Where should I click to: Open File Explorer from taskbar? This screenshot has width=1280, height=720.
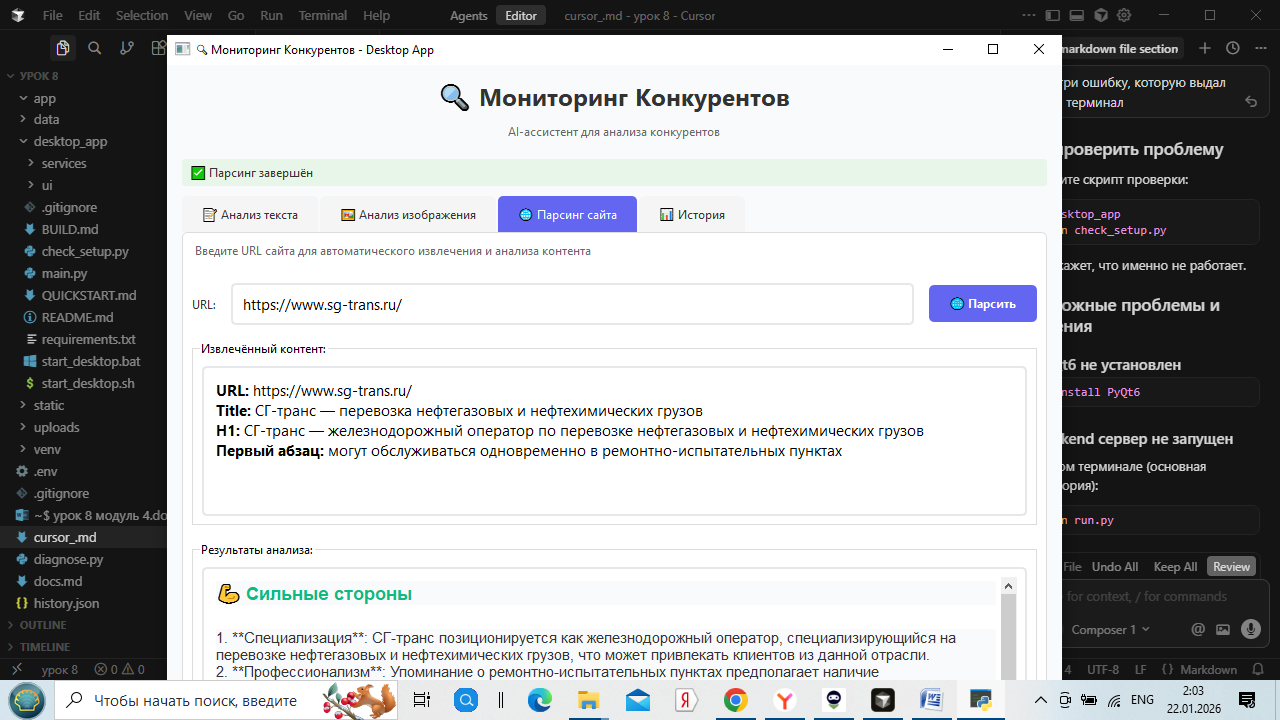point(588,700)
